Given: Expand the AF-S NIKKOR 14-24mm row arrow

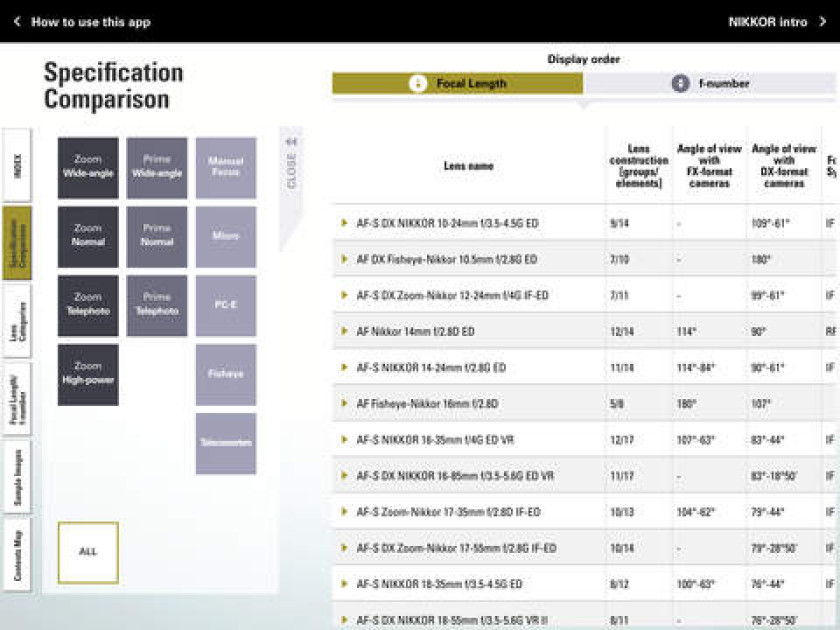Looking at the screenshot, I should coord(344,368).
